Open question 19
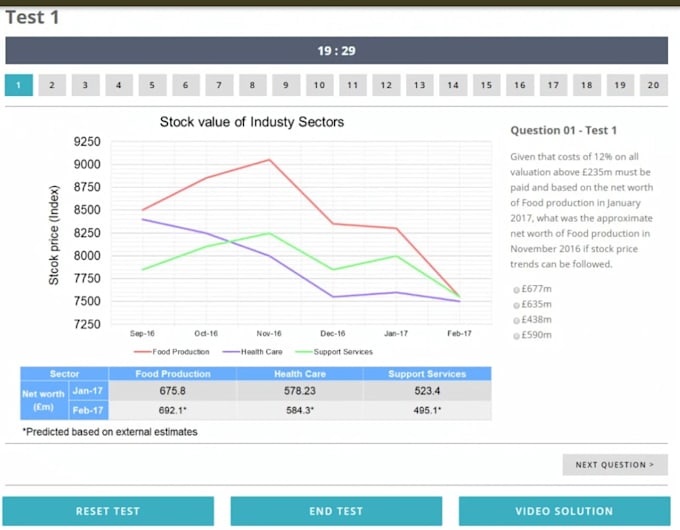The image size is (680, 530). (x=620, y=85)
